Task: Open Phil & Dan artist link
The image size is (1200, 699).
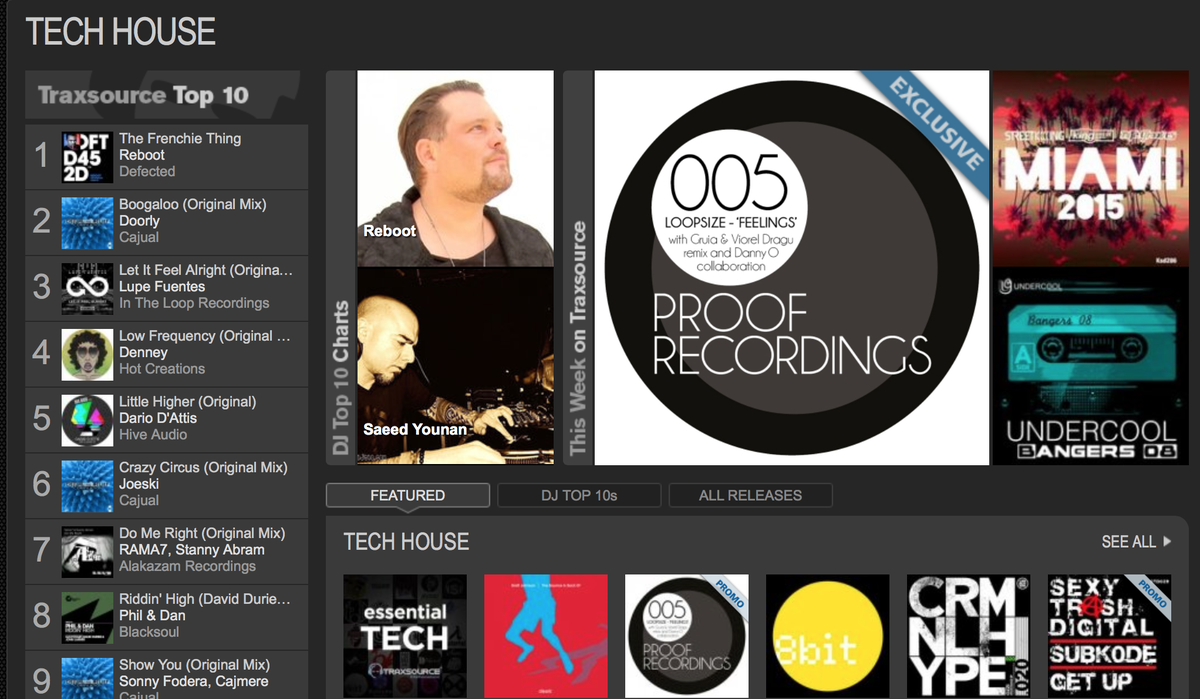Action: [152, 616]
